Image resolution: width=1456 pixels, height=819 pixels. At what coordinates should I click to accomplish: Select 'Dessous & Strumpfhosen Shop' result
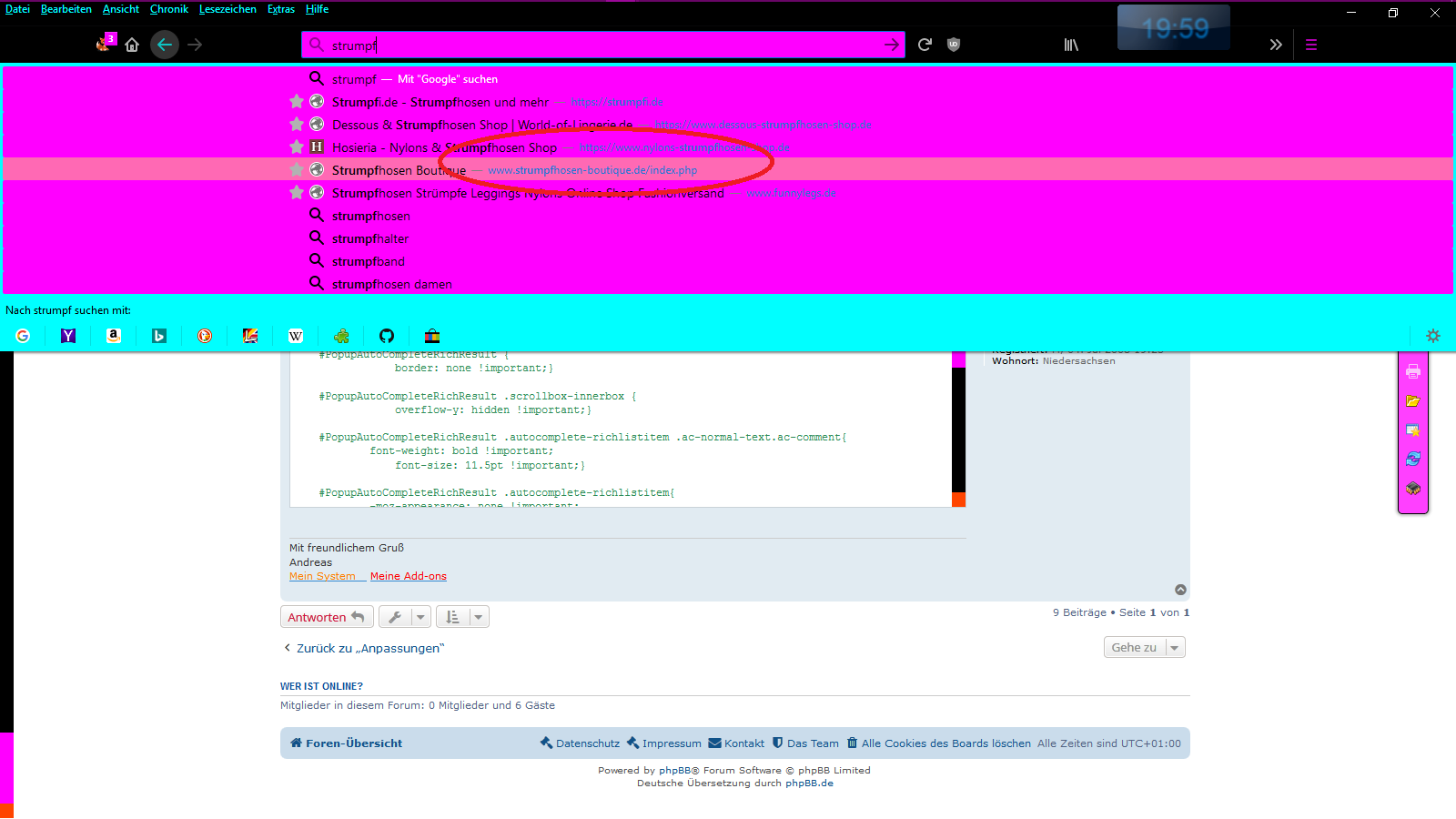click(728, 125)
